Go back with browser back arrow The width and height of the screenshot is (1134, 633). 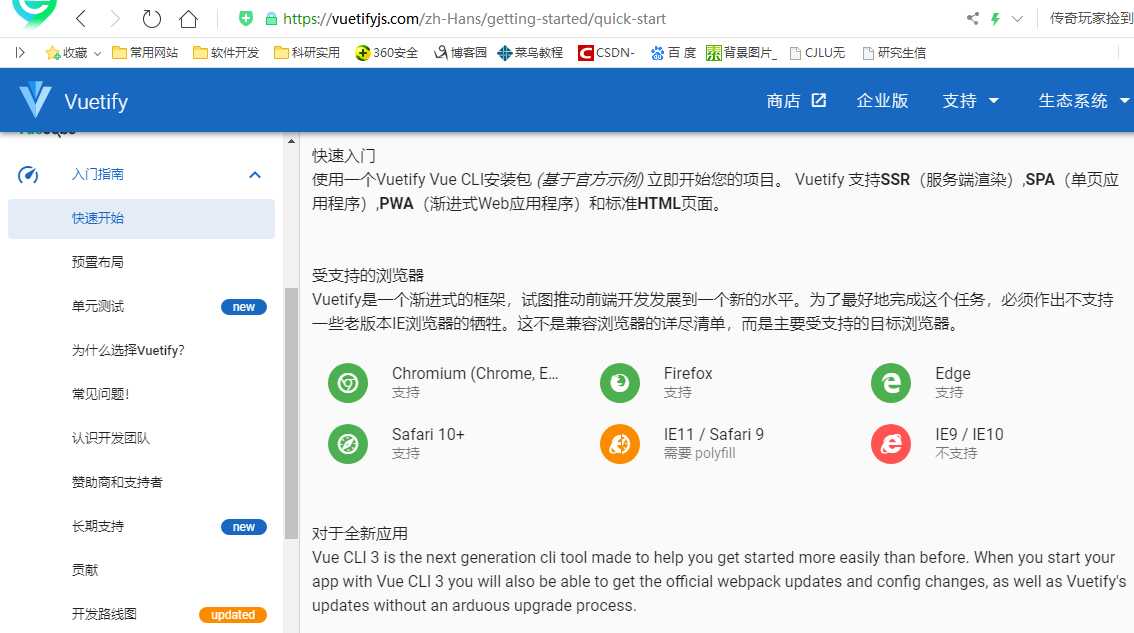point(81,19)
